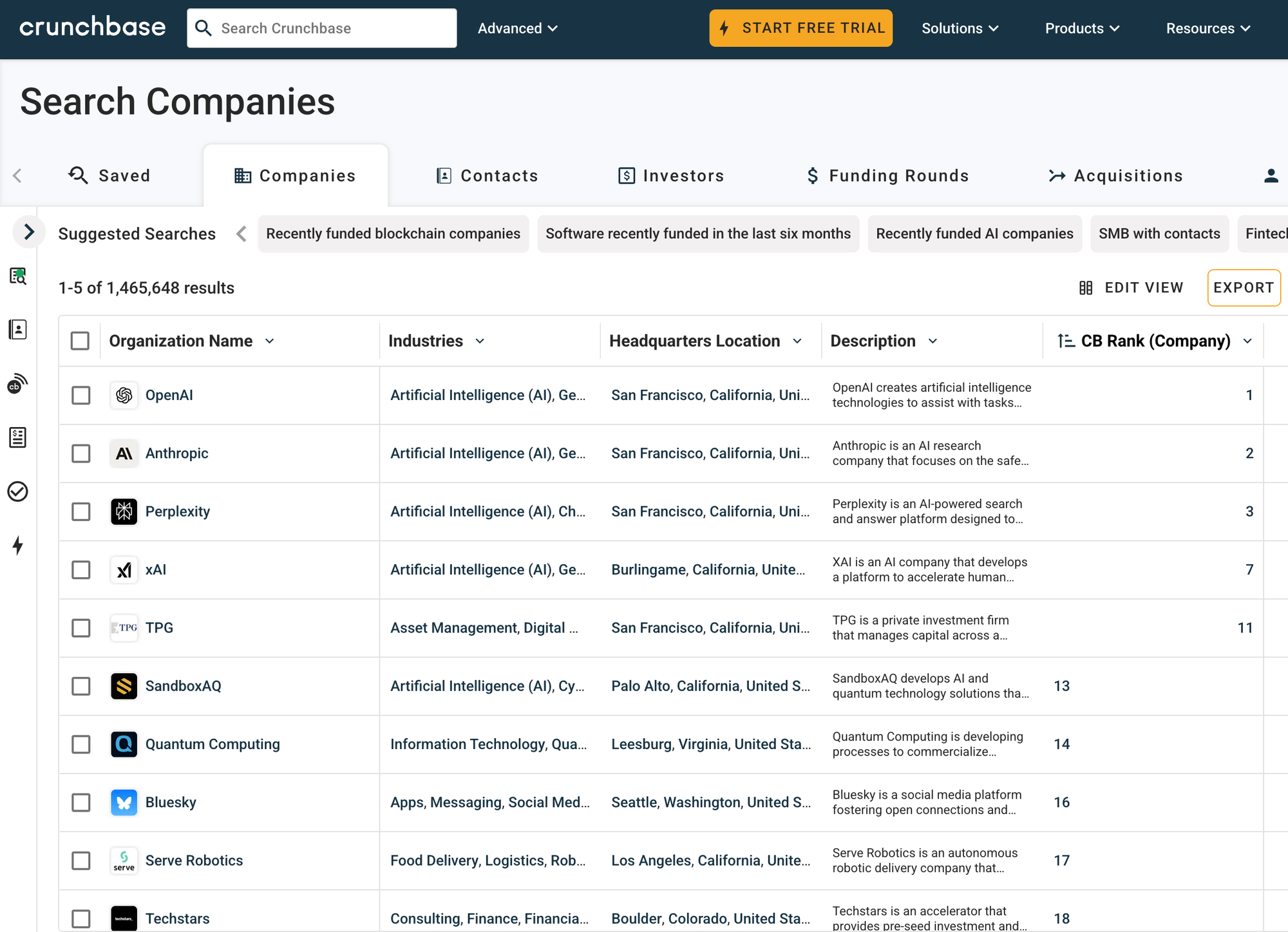1288x932 pixels.
Task: Click the Perplexity company logo
Action: click(124, 511)
